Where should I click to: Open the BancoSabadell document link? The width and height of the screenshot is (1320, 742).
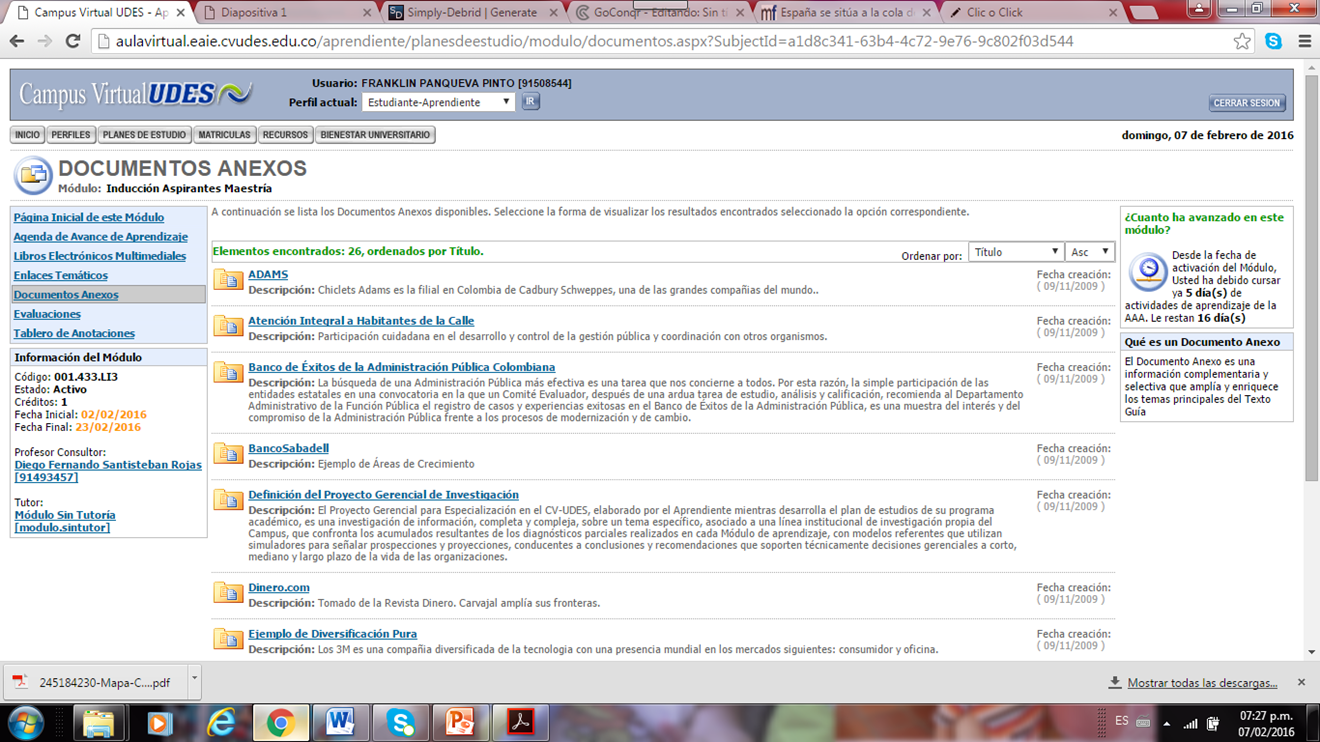click(288, 448)
